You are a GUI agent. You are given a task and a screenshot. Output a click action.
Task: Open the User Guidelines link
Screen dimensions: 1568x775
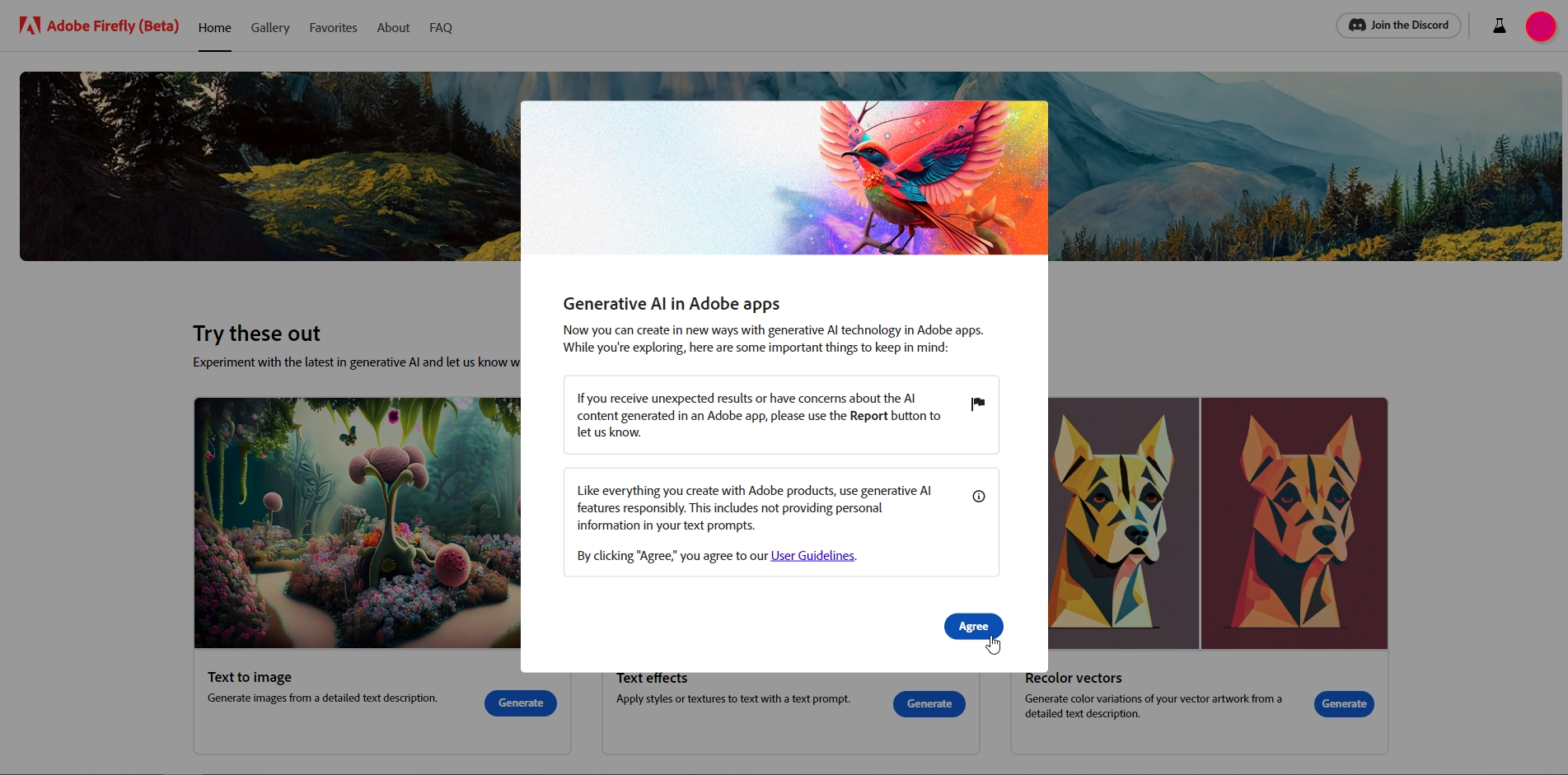[x=812, y=555]
